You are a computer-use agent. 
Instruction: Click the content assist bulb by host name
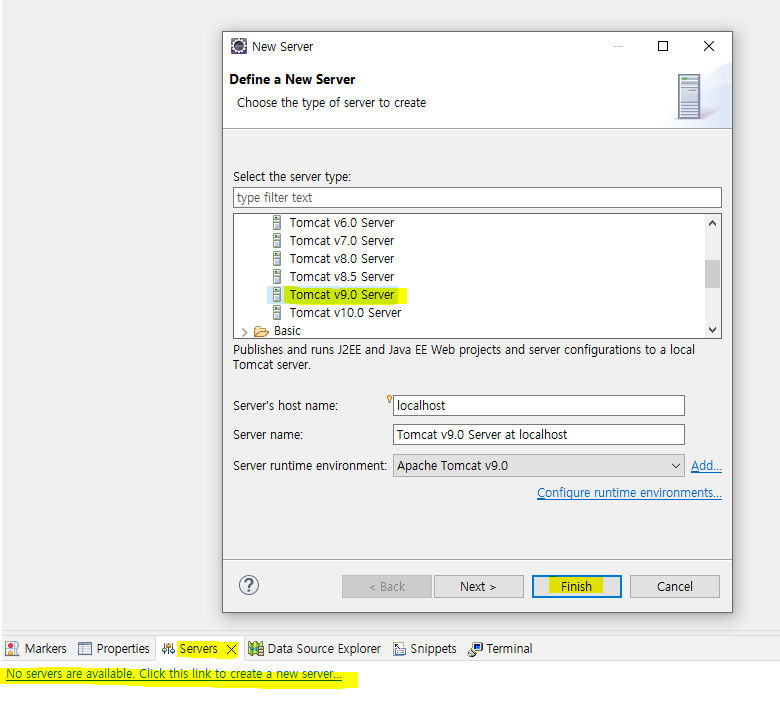[x=389, y=399]
